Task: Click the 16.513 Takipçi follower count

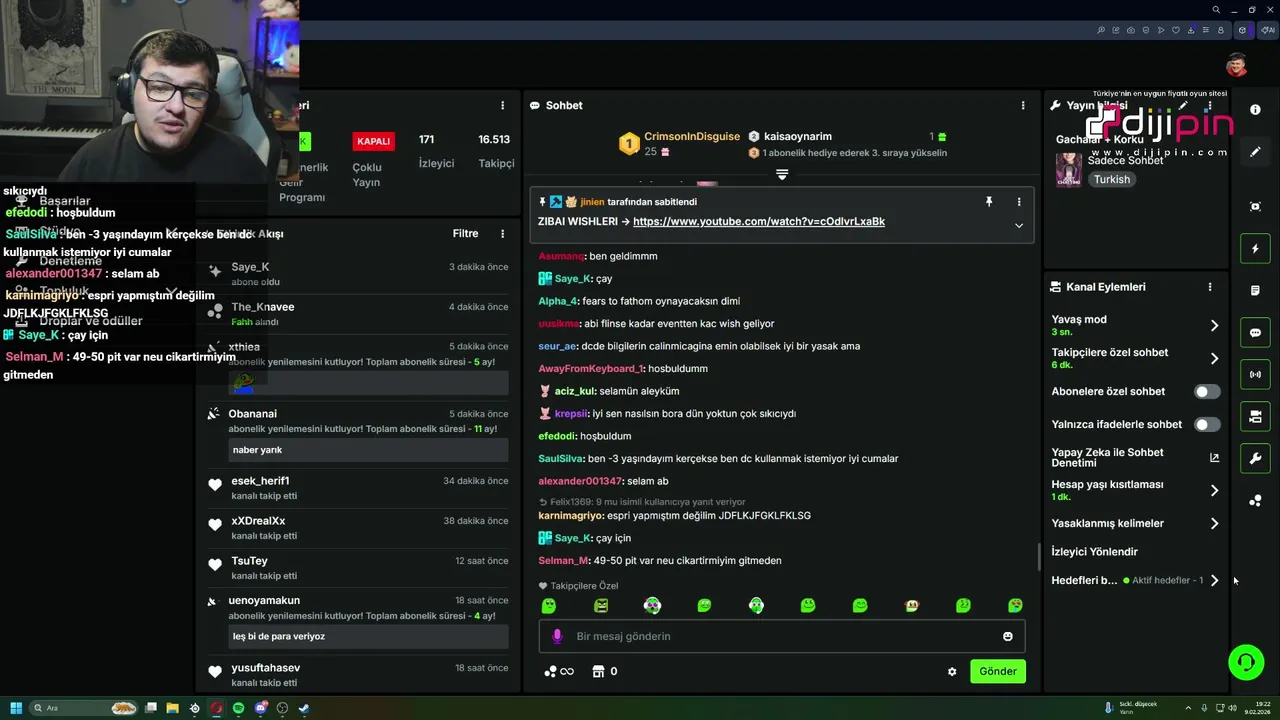Action: [x=495, y=151]
